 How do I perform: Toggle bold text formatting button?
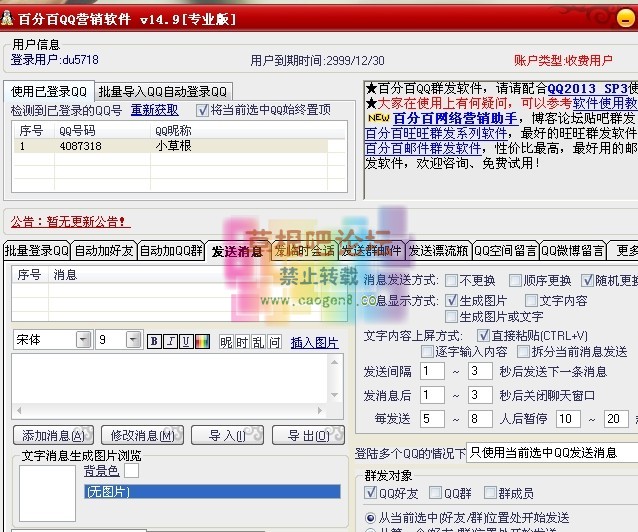[154, 342]
